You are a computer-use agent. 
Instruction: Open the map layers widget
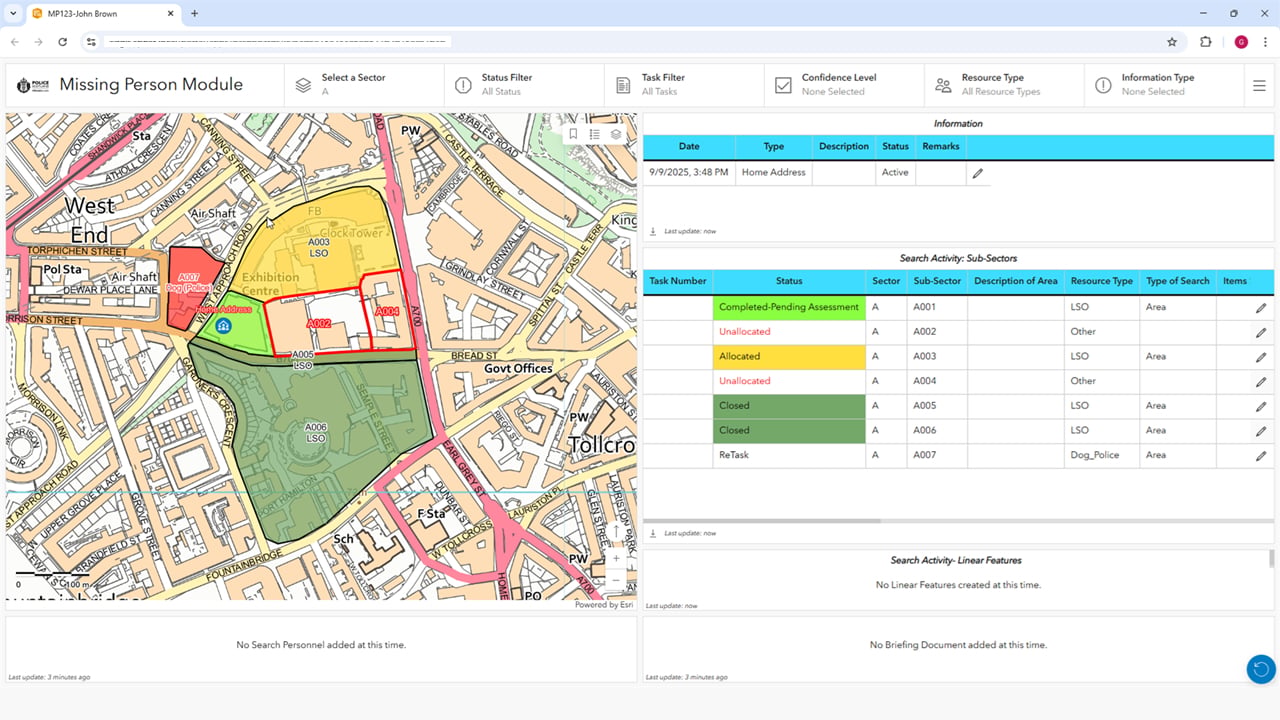pyautogui.click(x=616, y=134)
